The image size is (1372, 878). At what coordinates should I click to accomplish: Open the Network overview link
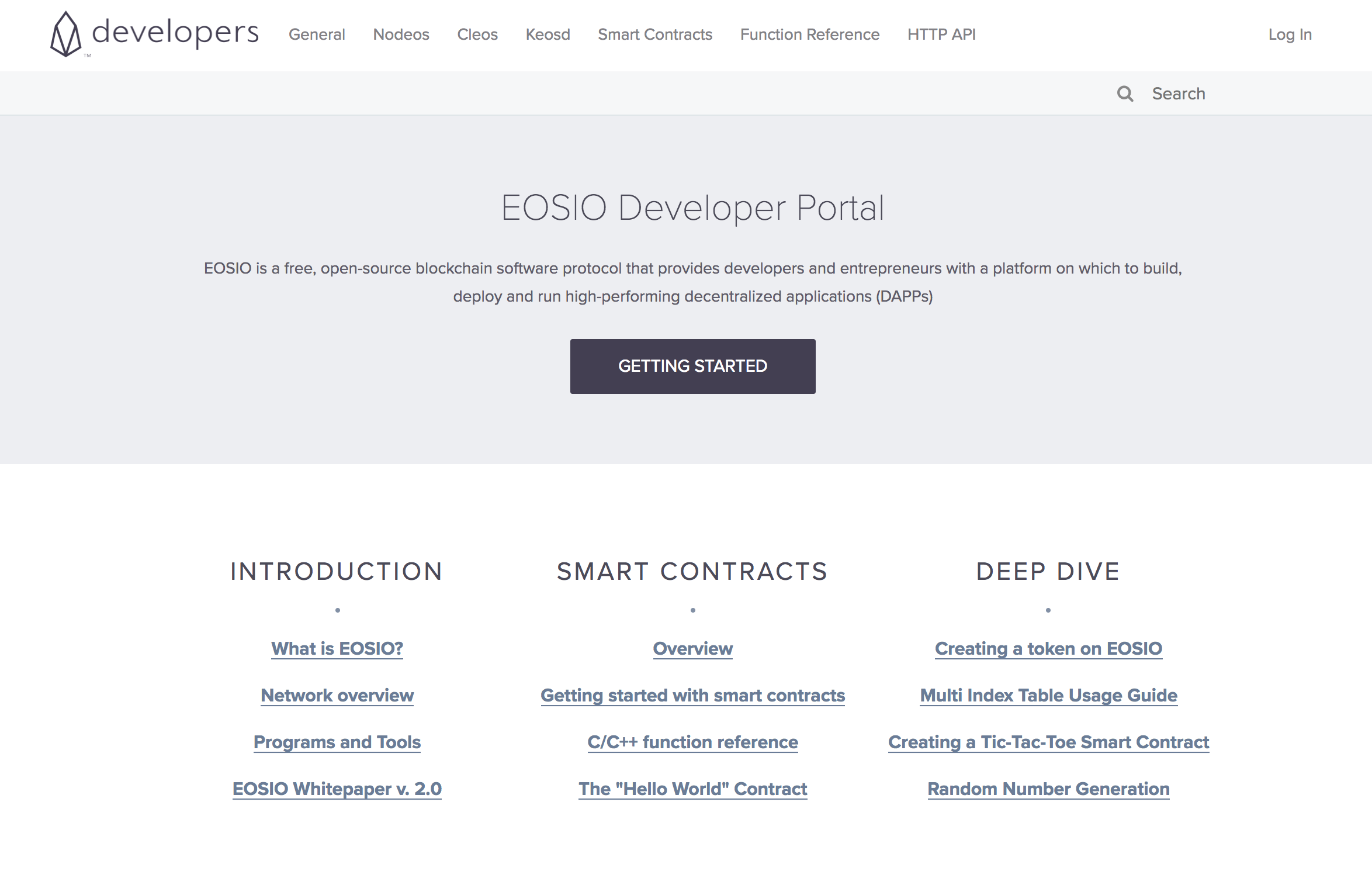tap(337, 695)
